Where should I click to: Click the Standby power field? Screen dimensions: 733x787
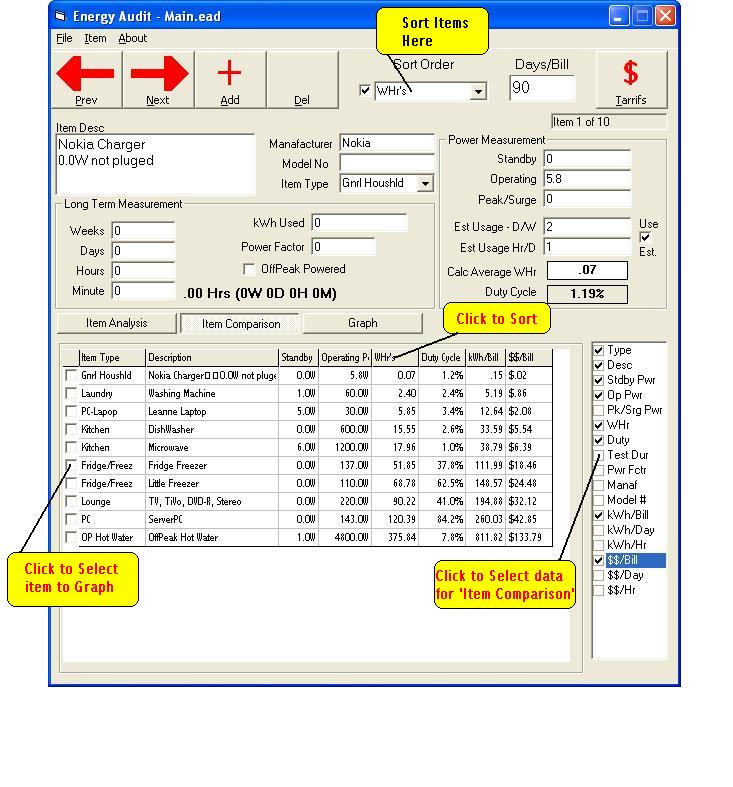click(x=587, y=159)
